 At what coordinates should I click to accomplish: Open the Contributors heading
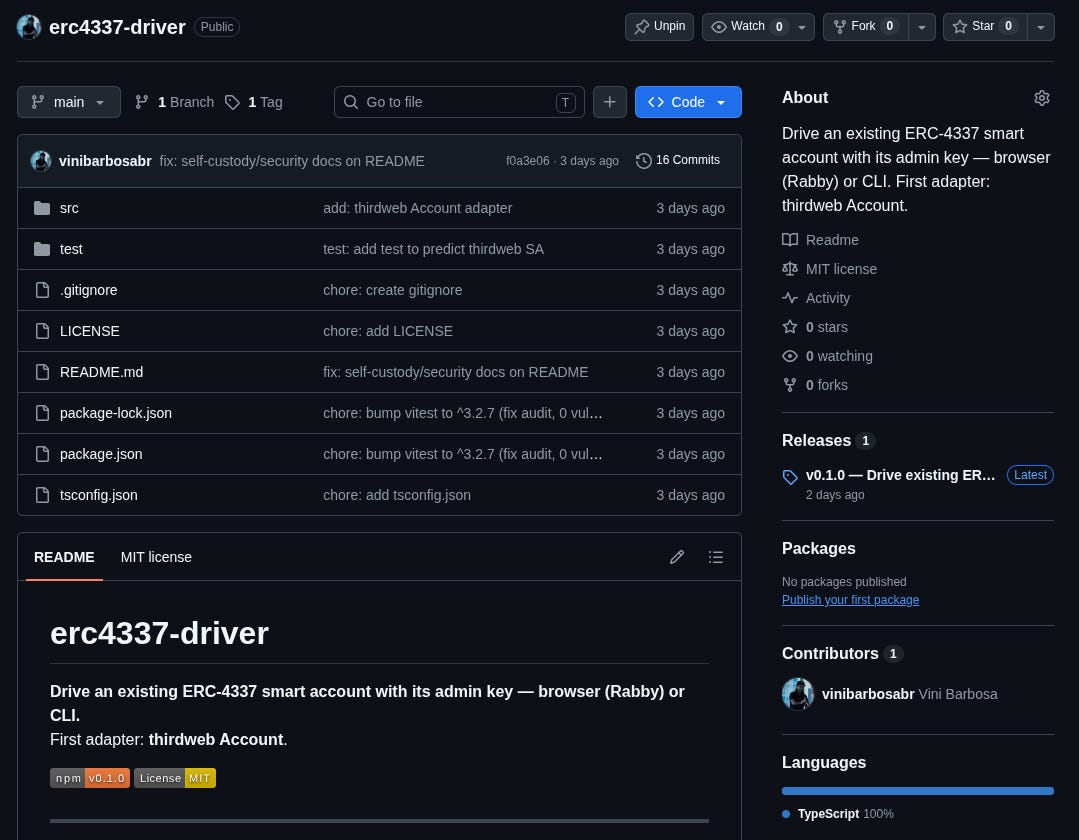tap(830, 654)
